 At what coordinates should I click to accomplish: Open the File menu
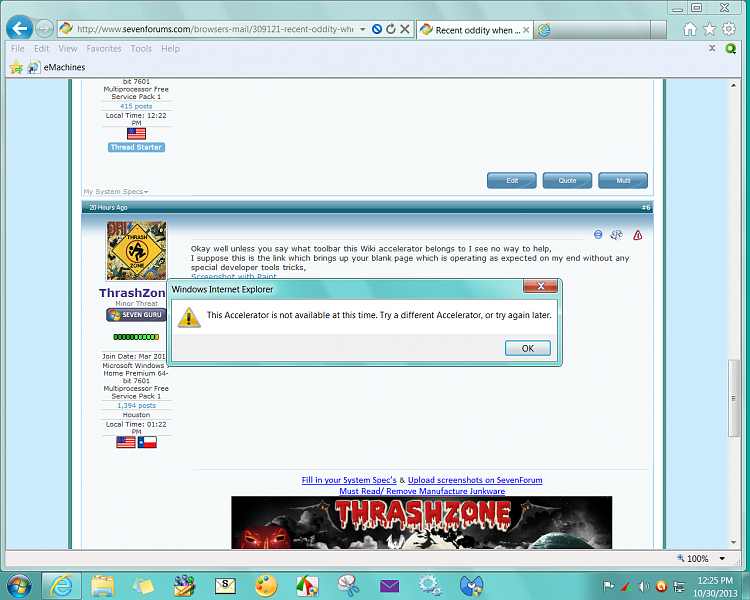(x=18, y=48)
